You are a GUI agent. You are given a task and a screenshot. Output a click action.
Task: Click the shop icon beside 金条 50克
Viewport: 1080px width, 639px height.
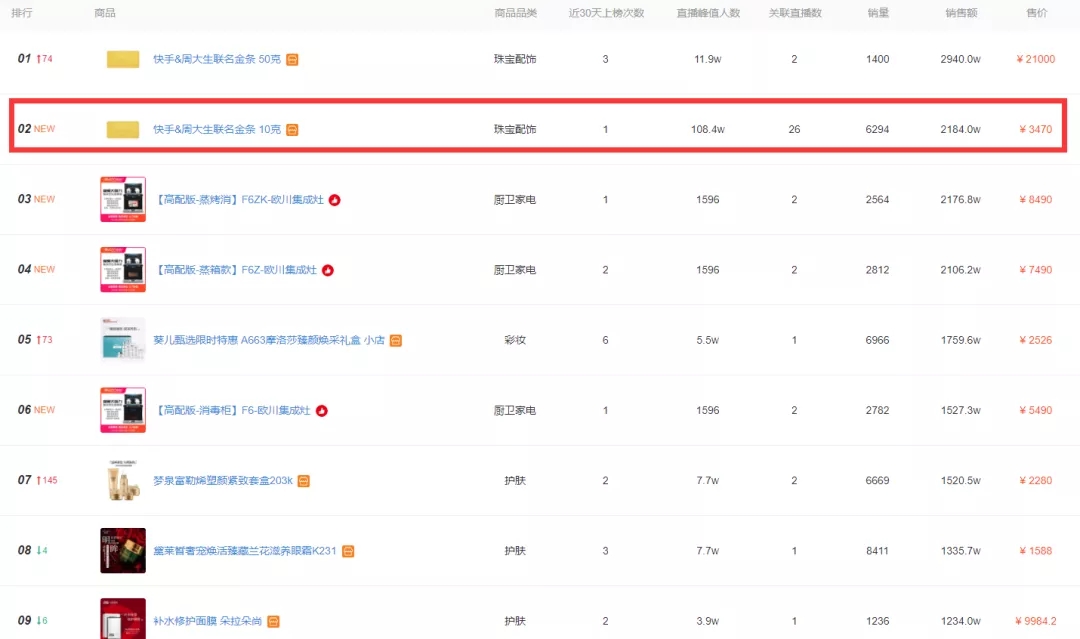tap(291, 59)
